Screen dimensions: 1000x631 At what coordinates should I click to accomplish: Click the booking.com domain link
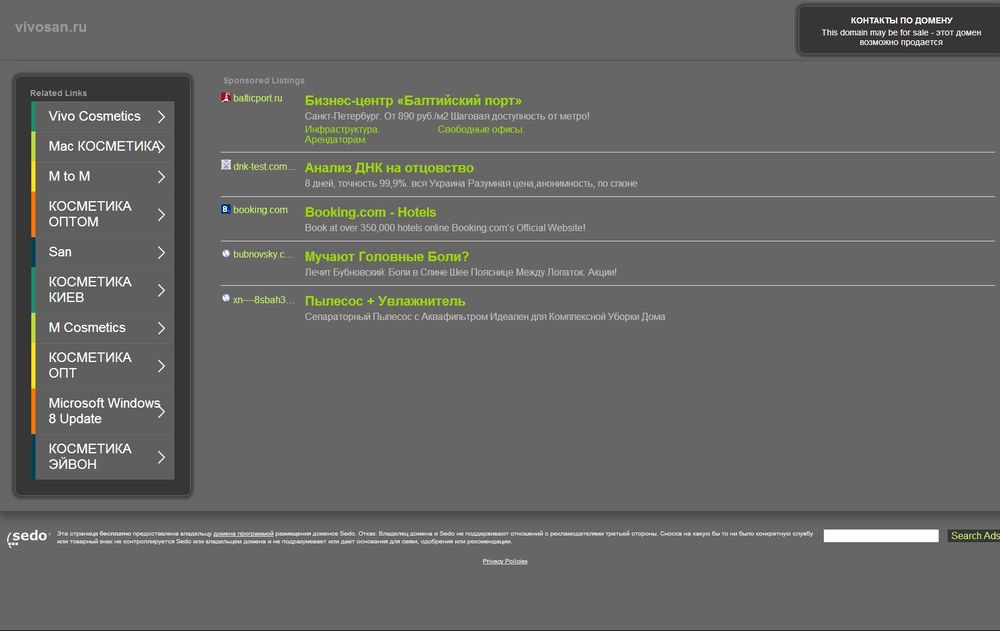260,210
